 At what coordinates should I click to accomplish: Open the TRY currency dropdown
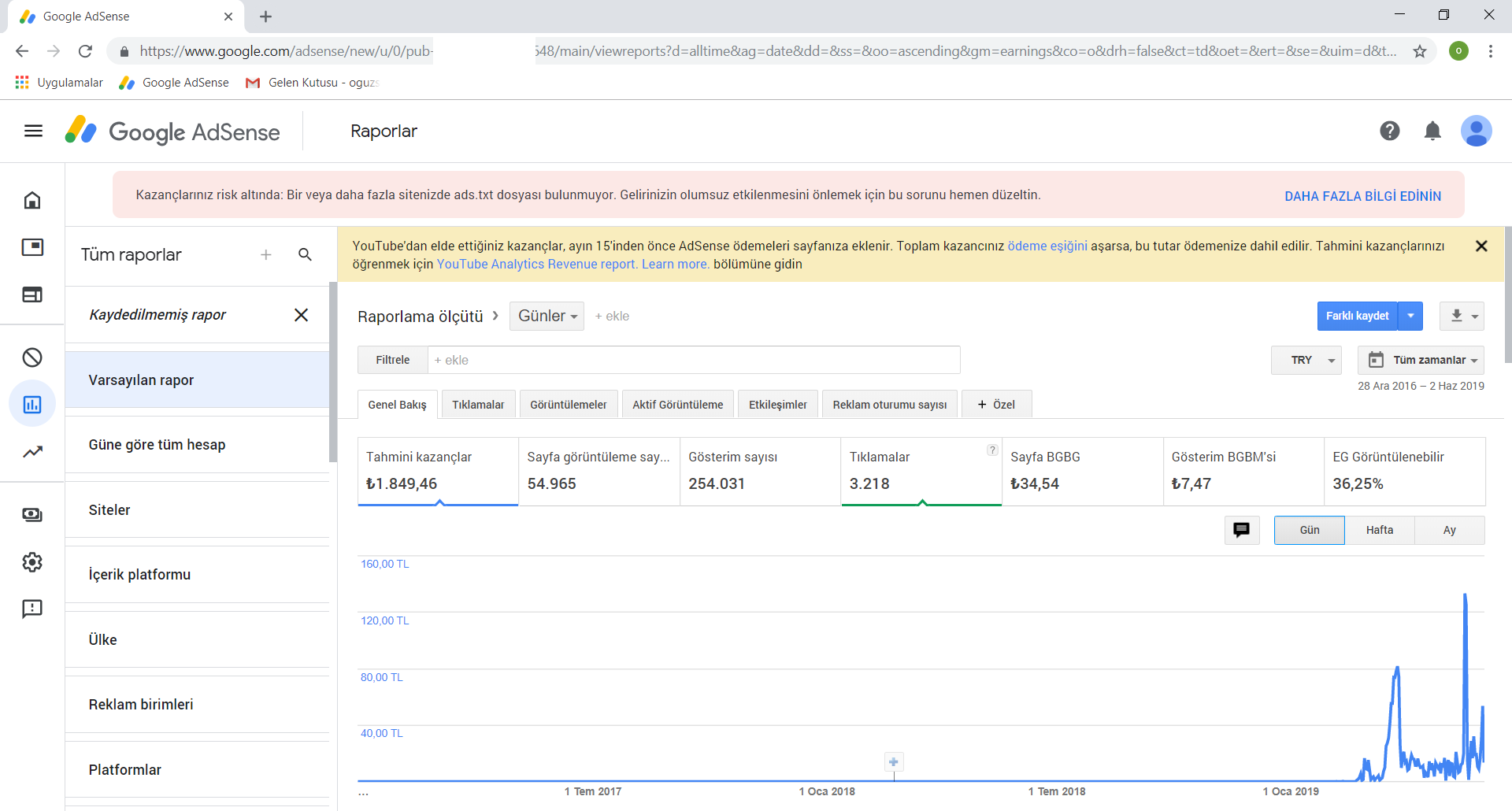[1306, 360]
